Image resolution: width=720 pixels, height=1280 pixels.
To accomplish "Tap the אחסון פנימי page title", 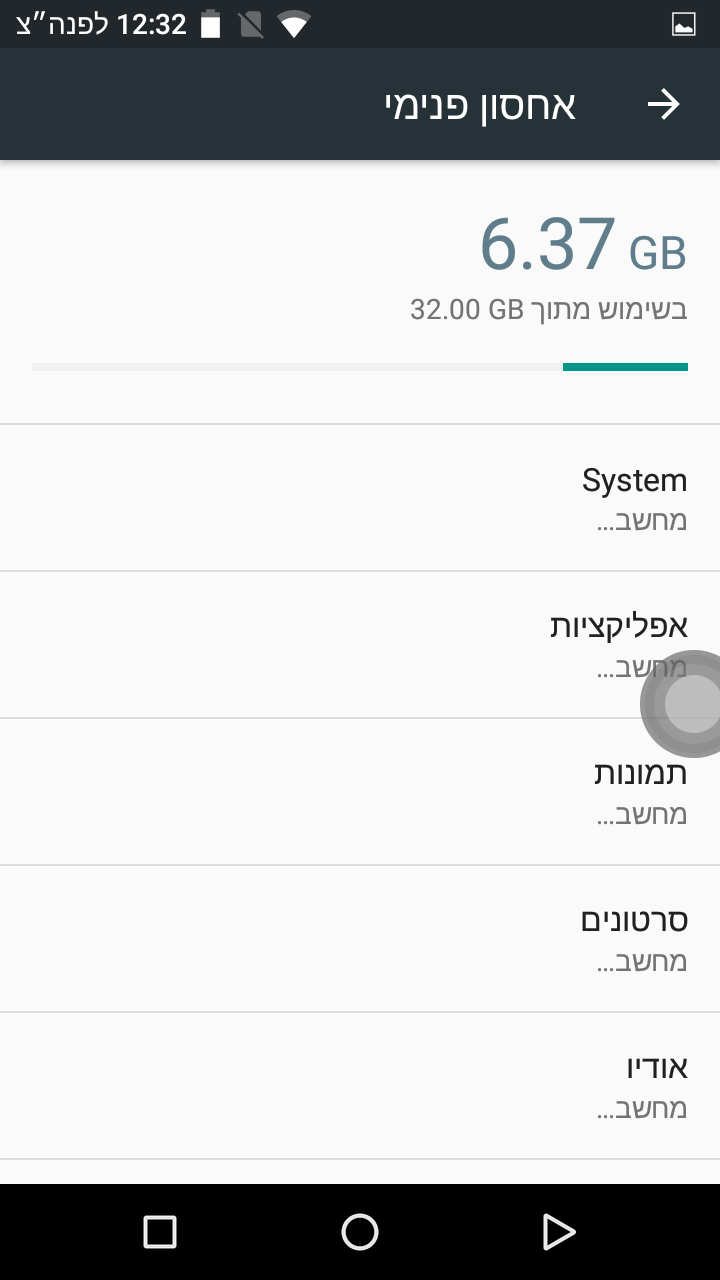I will pos(480,105).
